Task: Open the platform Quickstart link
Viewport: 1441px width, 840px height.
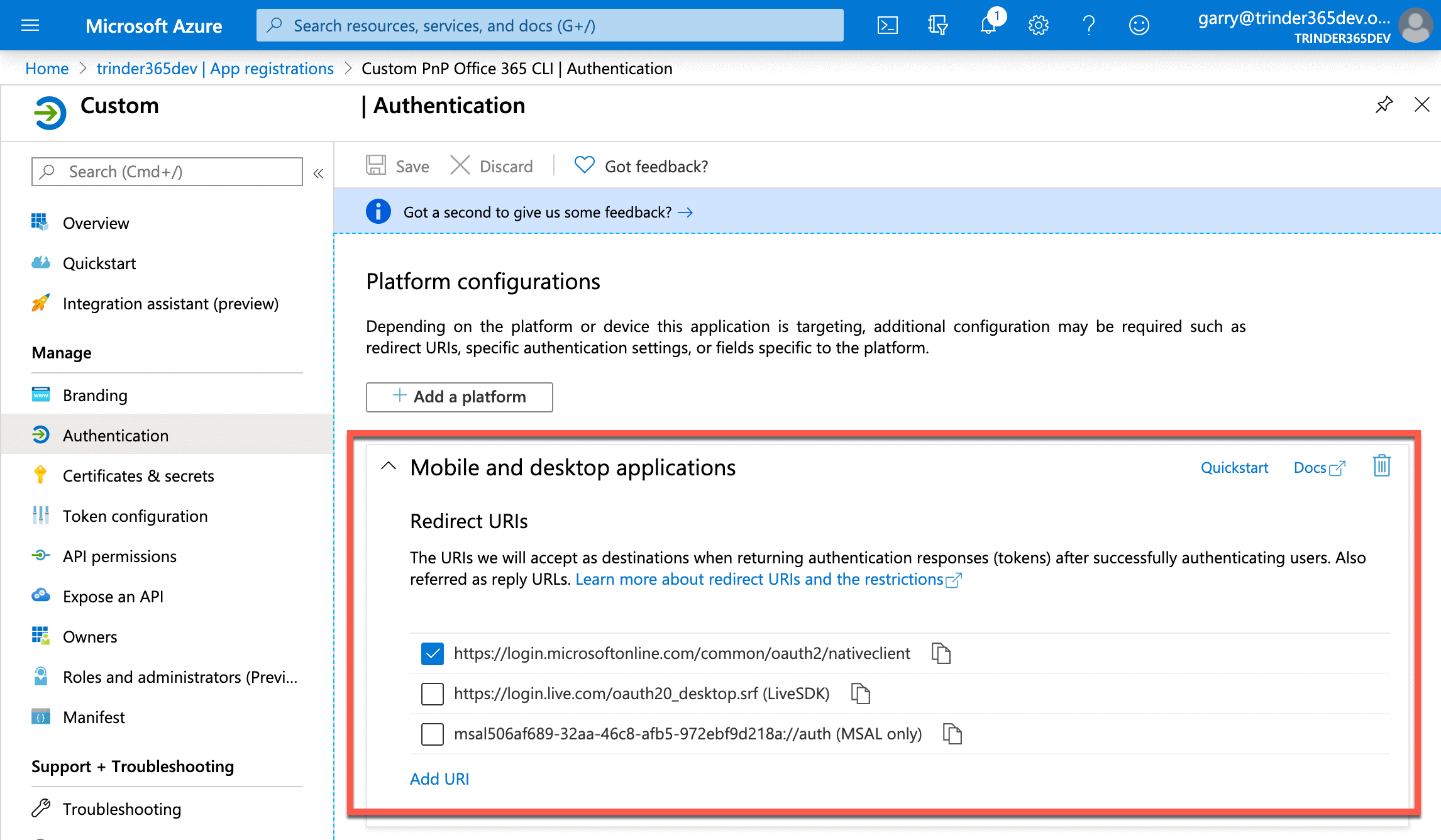Action: [1234, 467]
